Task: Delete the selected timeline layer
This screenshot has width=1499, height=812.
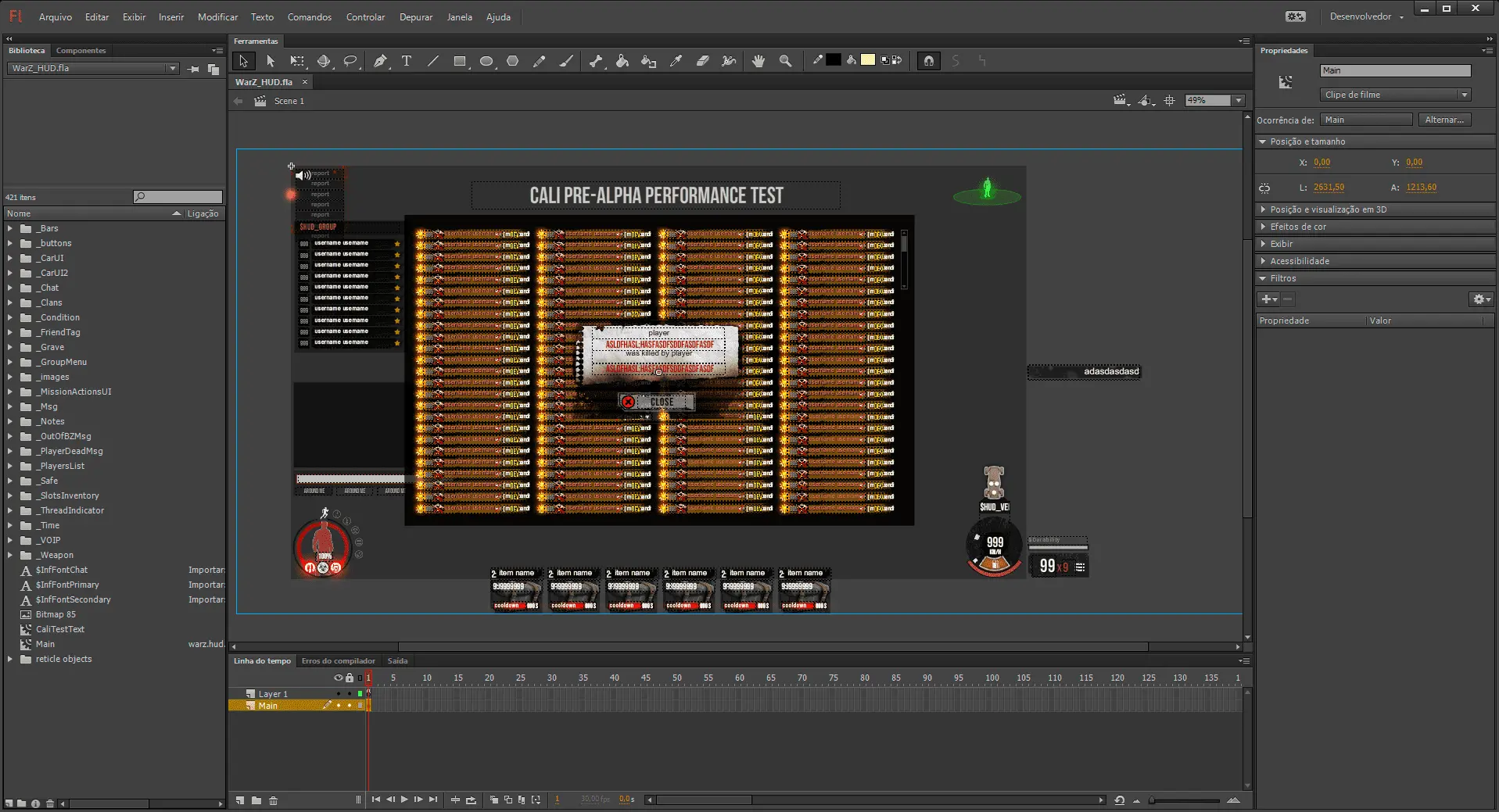Action: (273, 800)
